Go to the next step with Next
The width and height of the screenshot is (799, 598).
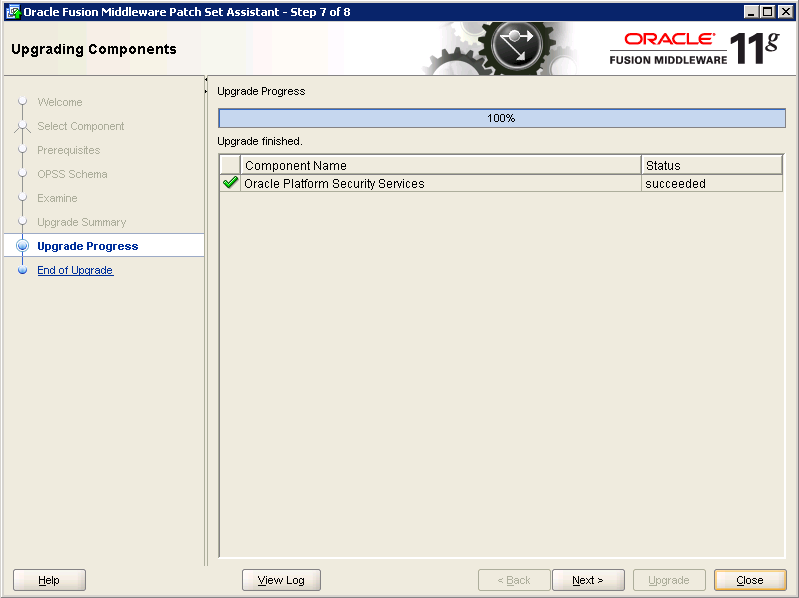588,580
